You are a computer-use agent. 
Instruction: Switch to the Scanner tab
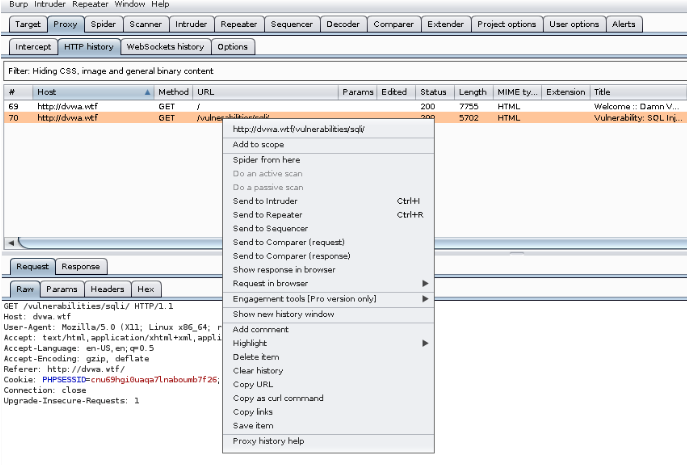pyautogui.click(x=145, y=24)
